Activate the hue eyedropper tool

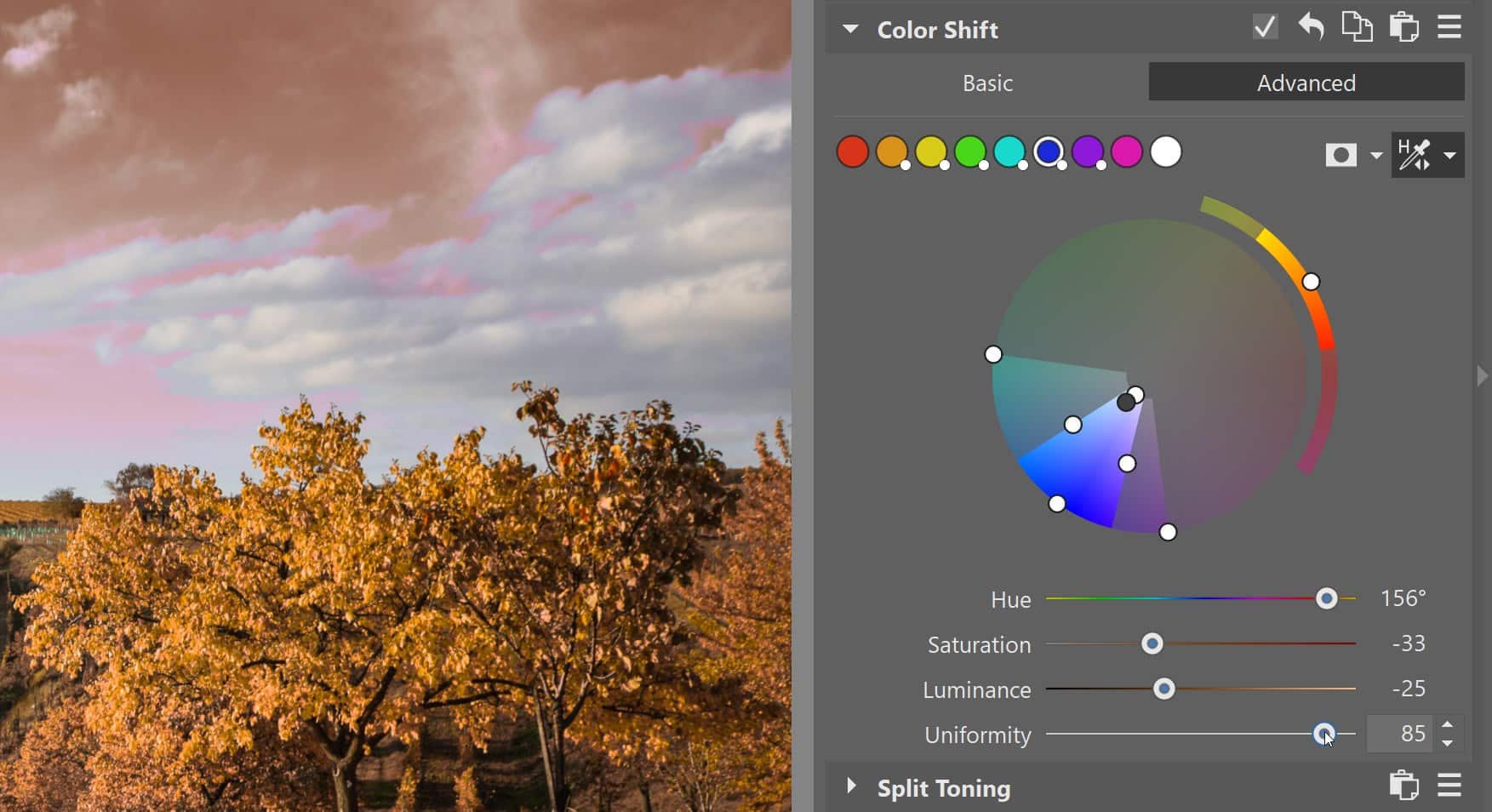click(1414, 155)
